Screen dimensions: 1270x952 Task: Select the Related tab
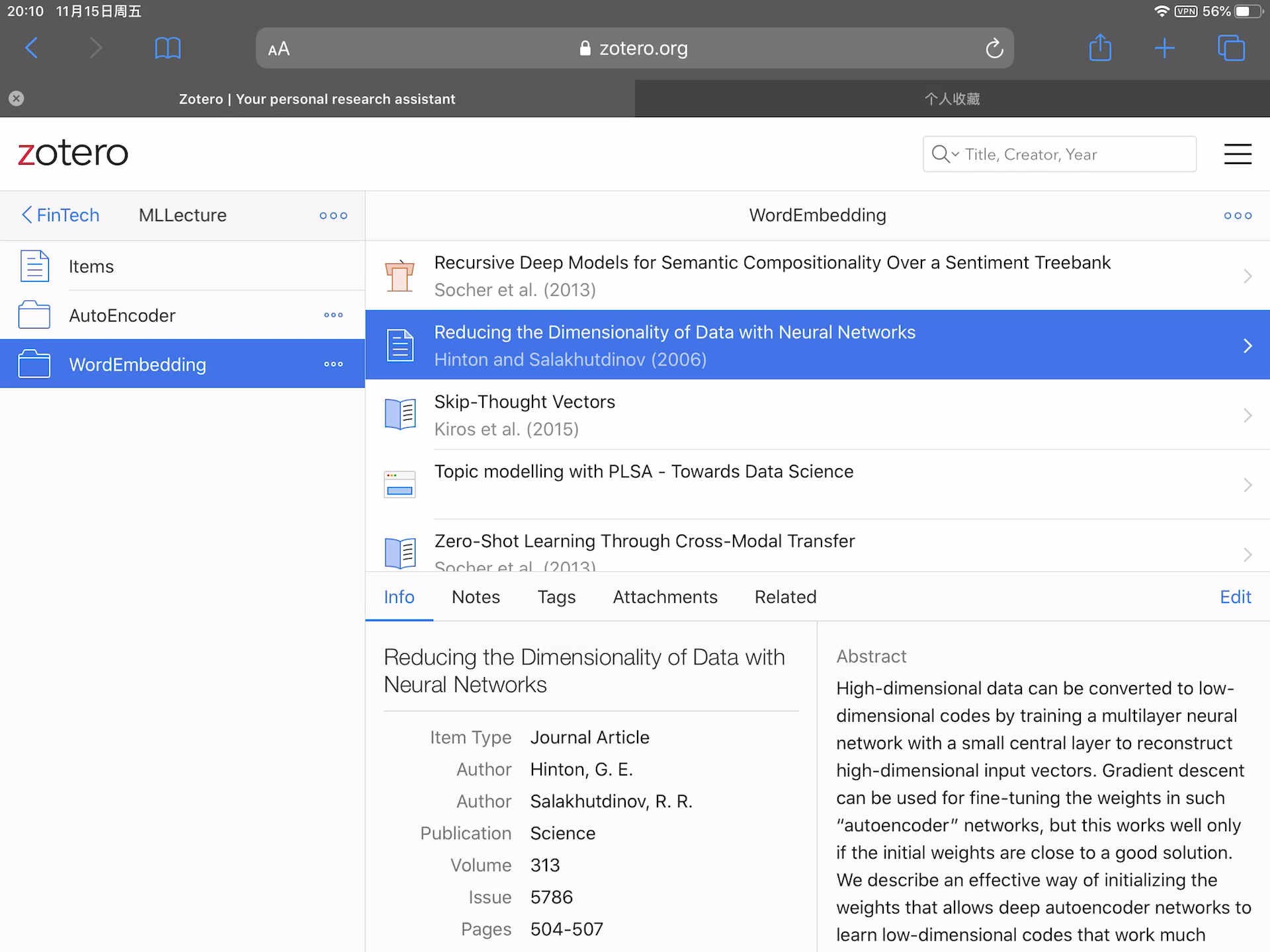pyautogui.click(x=785, y=597)
